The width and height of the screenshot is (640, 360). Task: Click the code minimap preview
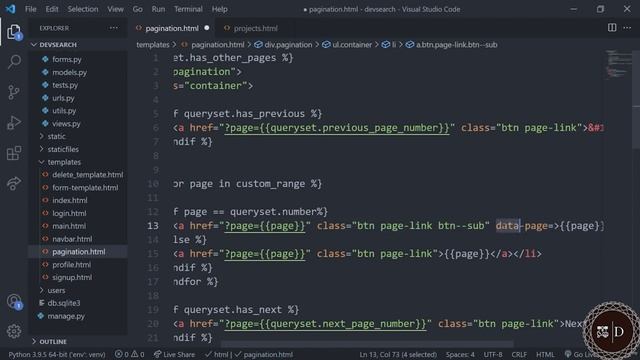pyautogui.click(x=618, y=63)
